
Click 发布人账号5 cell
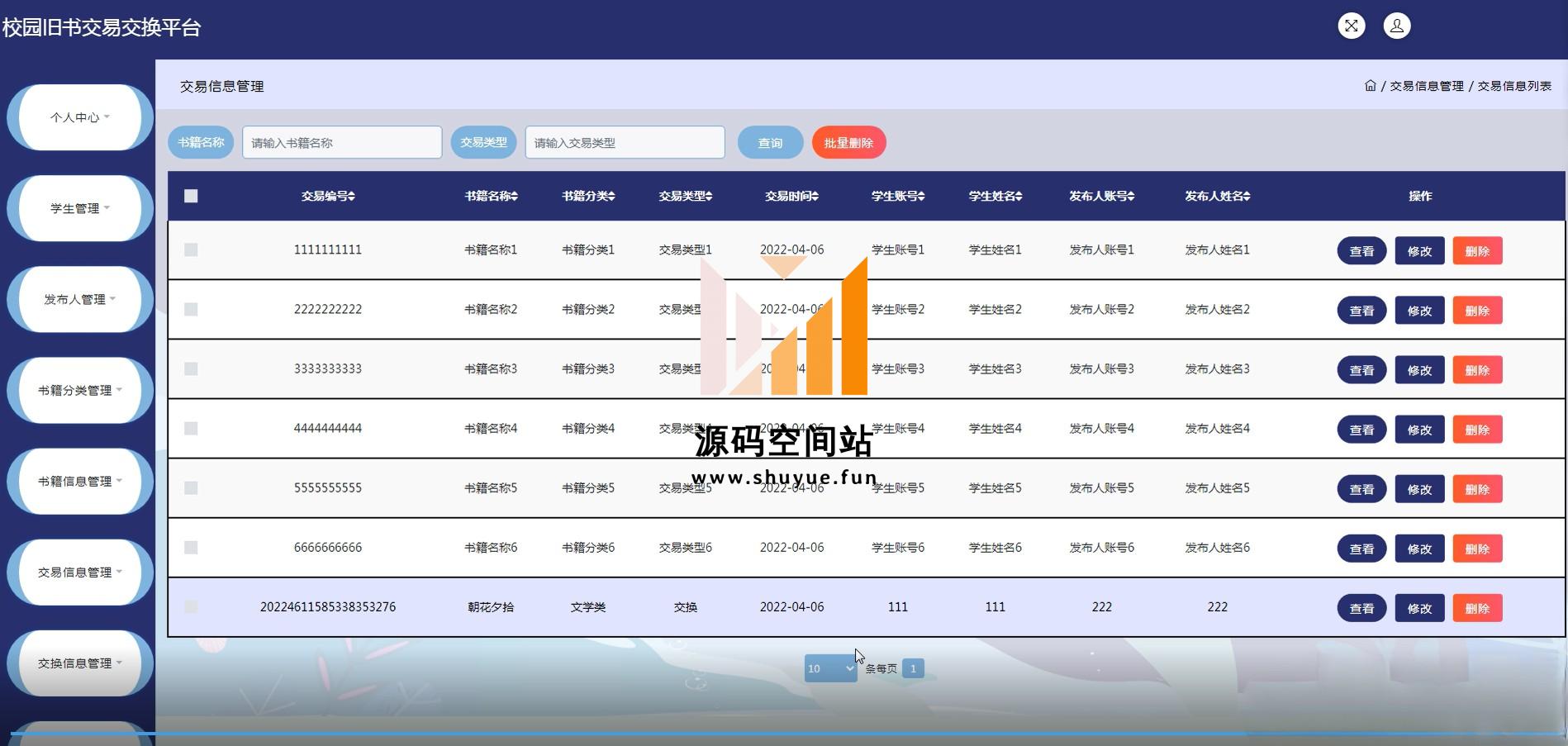point(1102,487)
